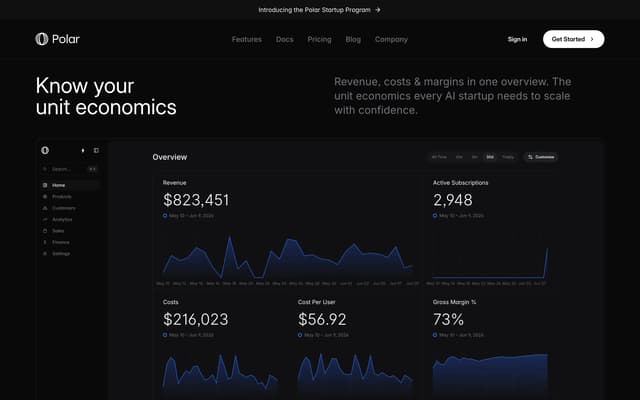
Task: Select Analytics label in dashboard sidebar
Action: coord(62,220)
